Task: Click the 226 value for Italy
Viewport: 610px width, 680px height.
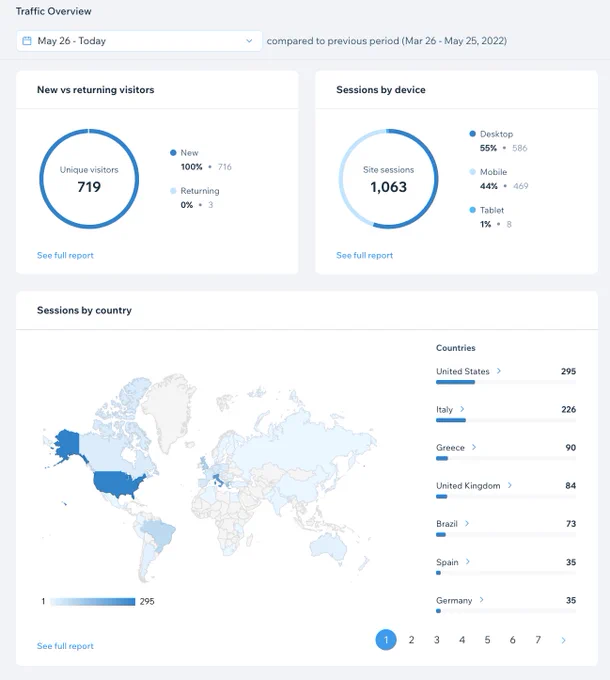Action: coord(568,409)
